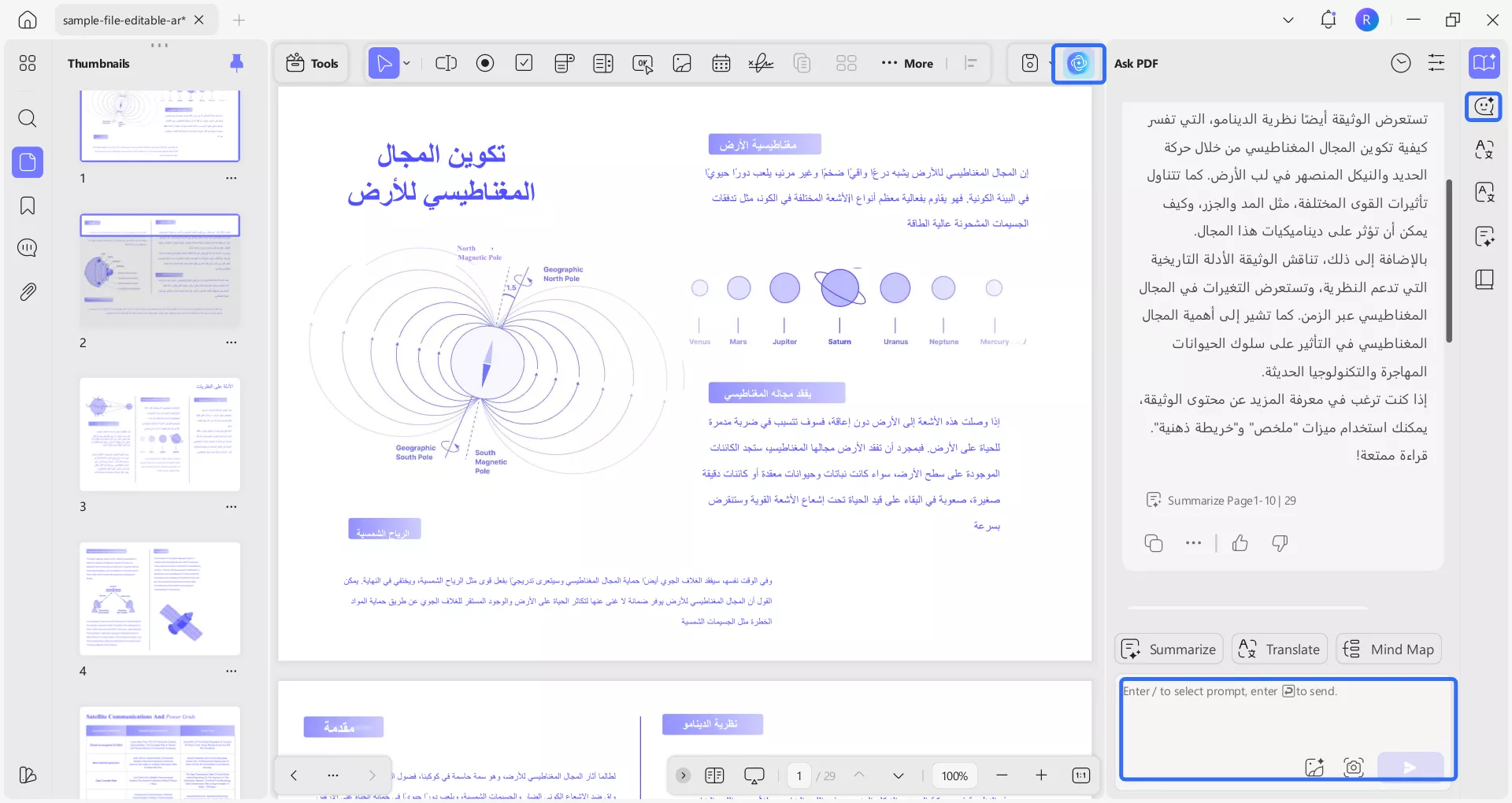
Task: Click the Mind Map button
Action: (x=1388, y=649)
